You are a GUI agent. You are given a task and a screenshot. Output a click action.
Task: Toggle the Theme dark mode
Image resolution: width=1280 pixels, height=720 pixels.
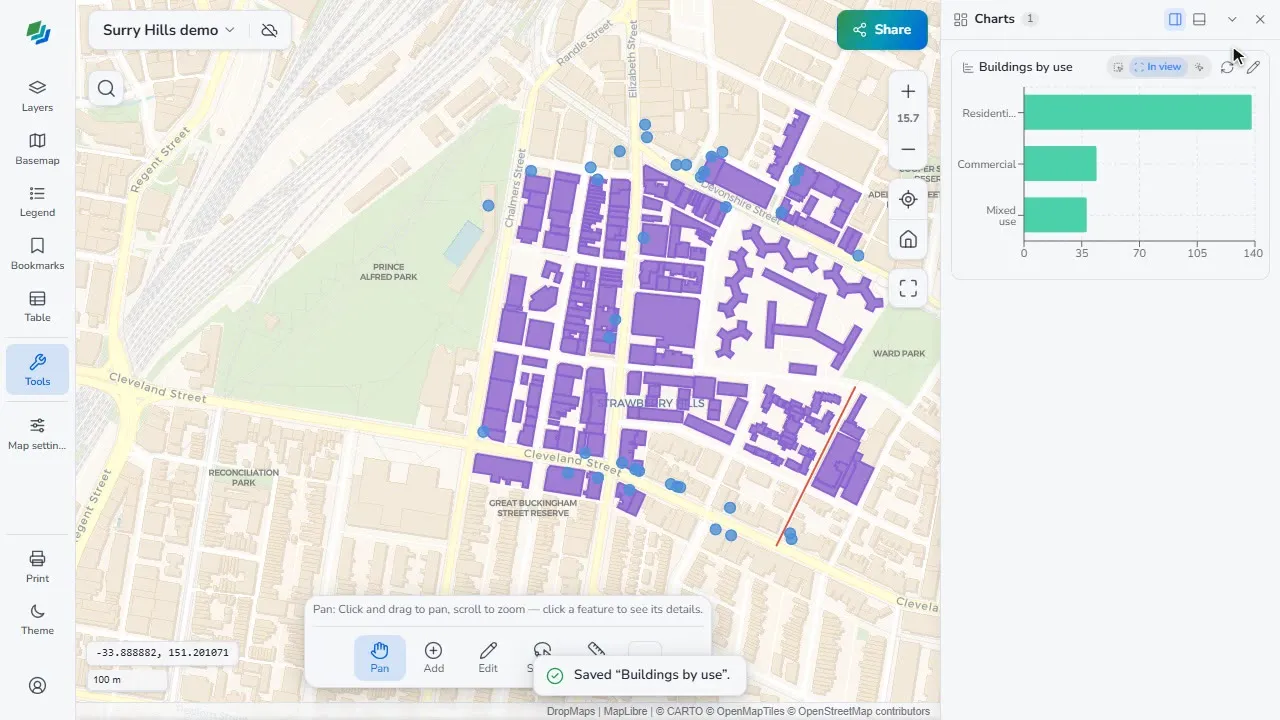point(37,619)
